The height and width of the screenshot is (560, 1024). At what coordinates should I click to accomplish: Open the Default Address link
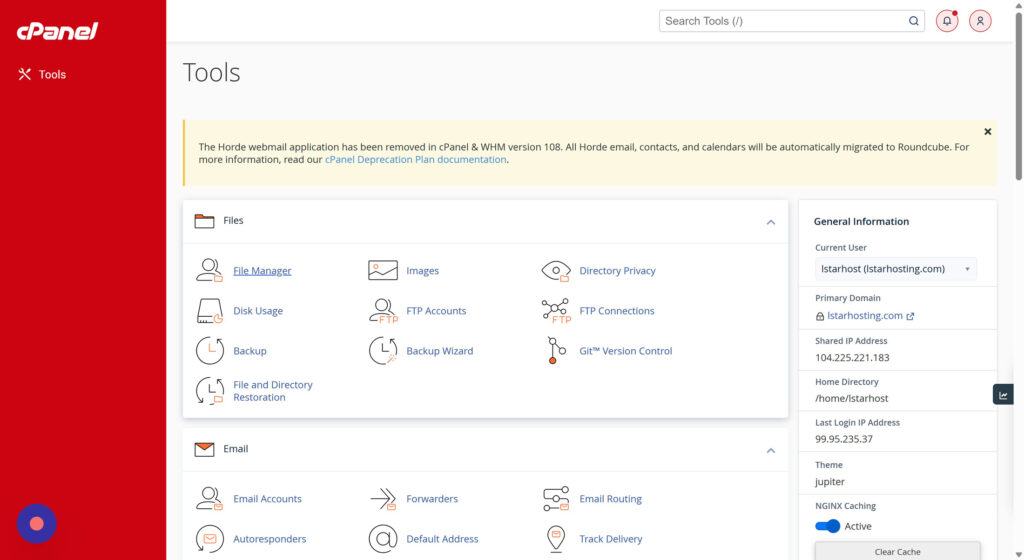point(442,539)
